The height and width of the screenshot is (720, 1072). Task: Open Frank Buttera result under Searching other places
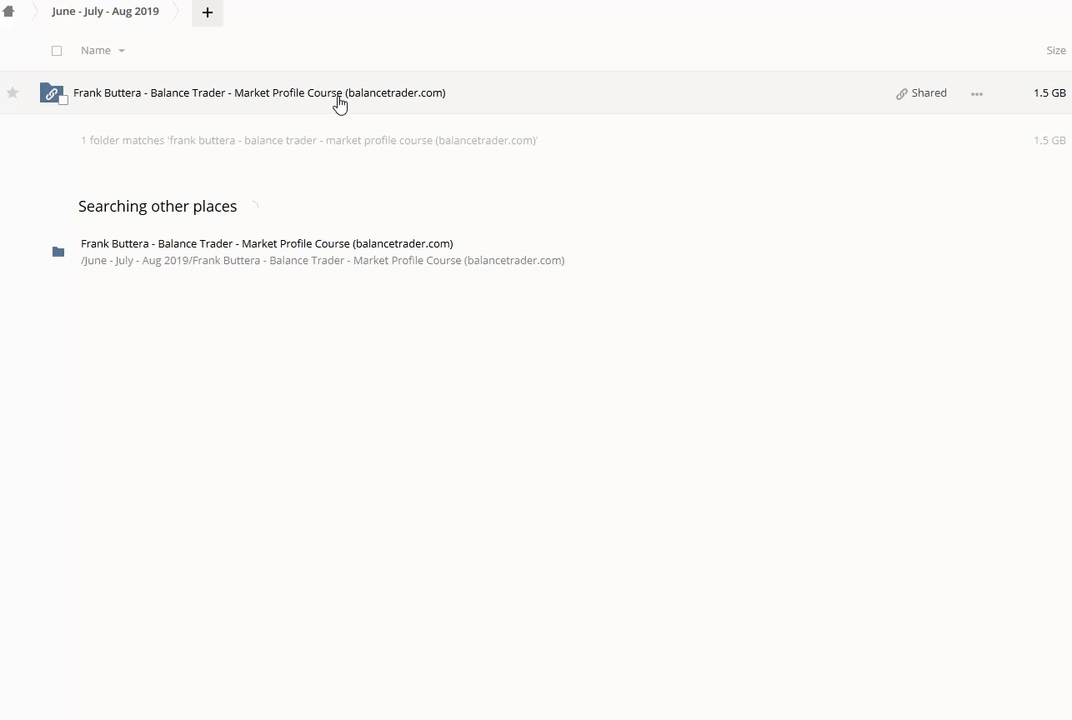pos(267,244)
